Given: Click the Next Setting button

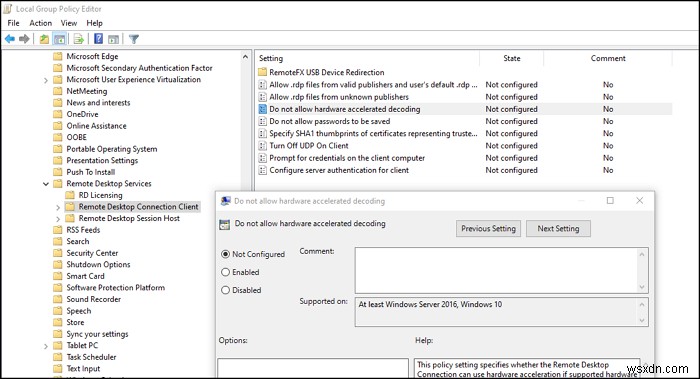Looking at the screenshot, I should point(558,229).
